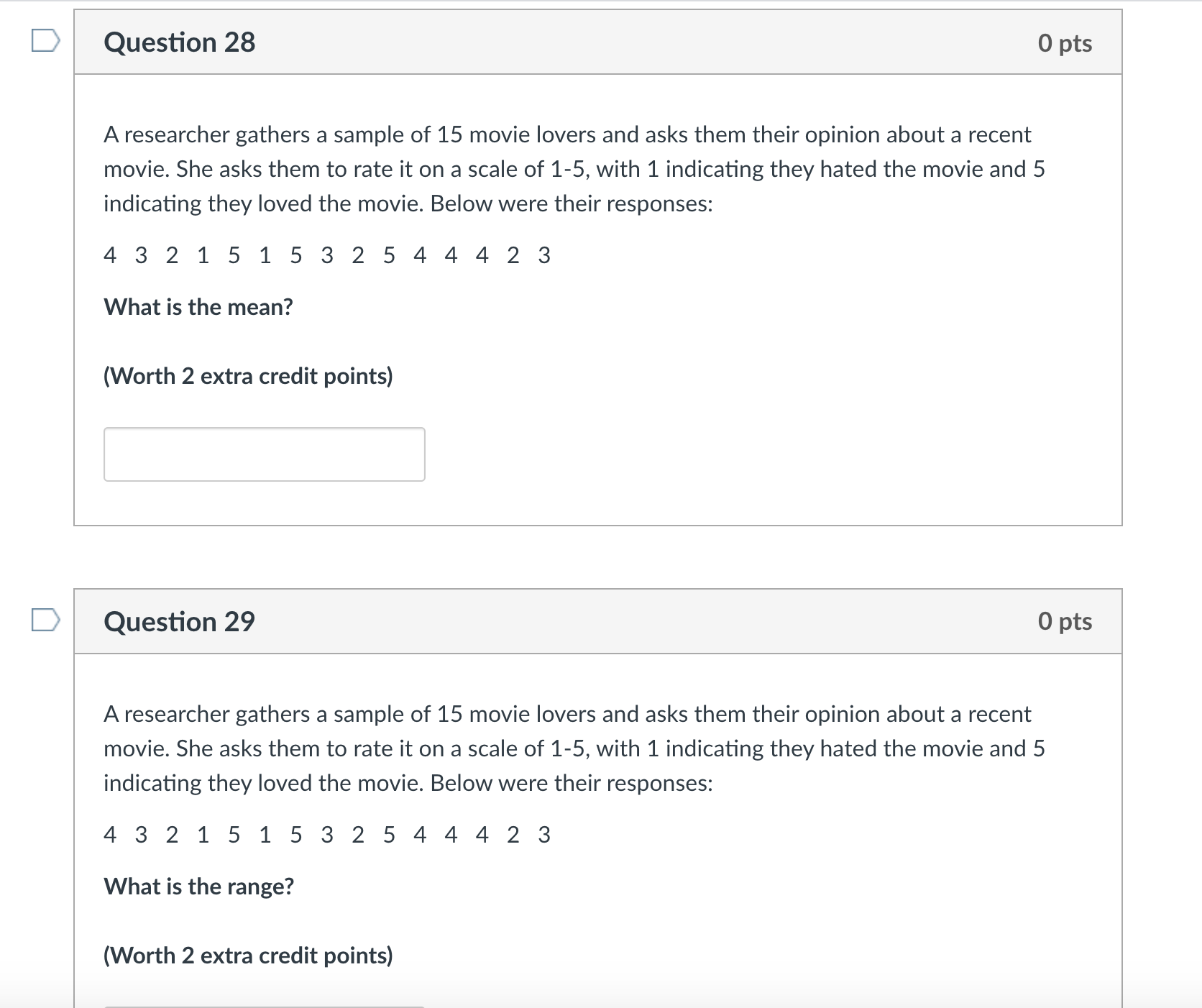
Task: Click the extra credit note in Question 29
Action: 248,956
